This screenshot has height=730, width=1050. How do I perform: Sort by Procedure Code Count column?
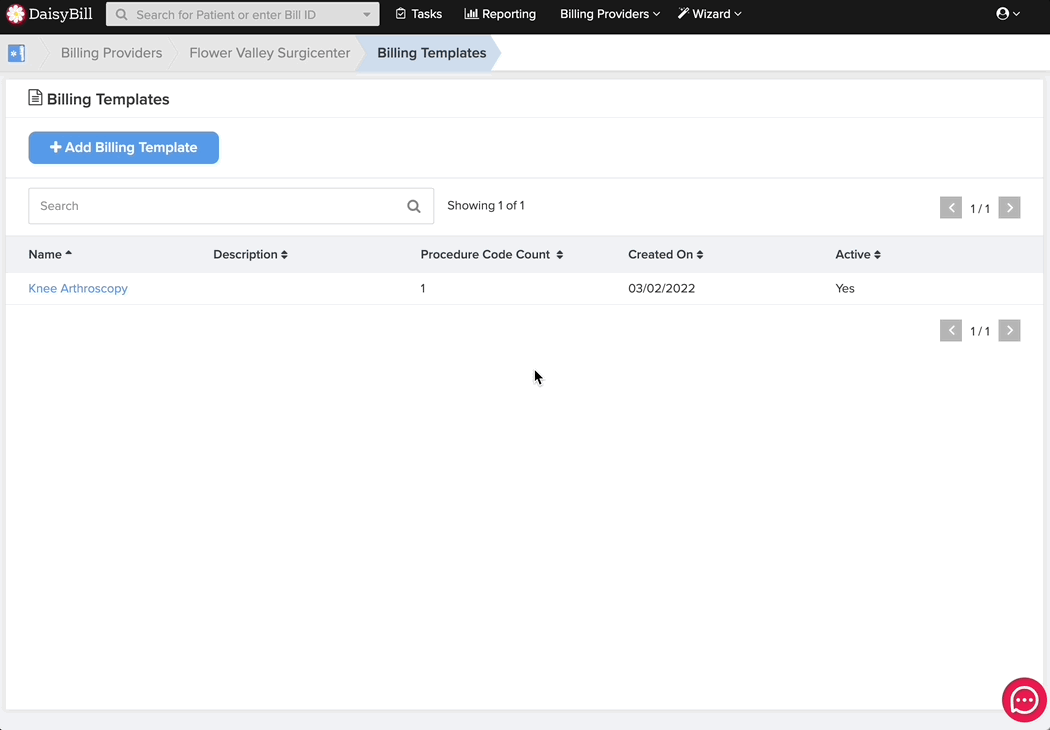click(492, 254)
